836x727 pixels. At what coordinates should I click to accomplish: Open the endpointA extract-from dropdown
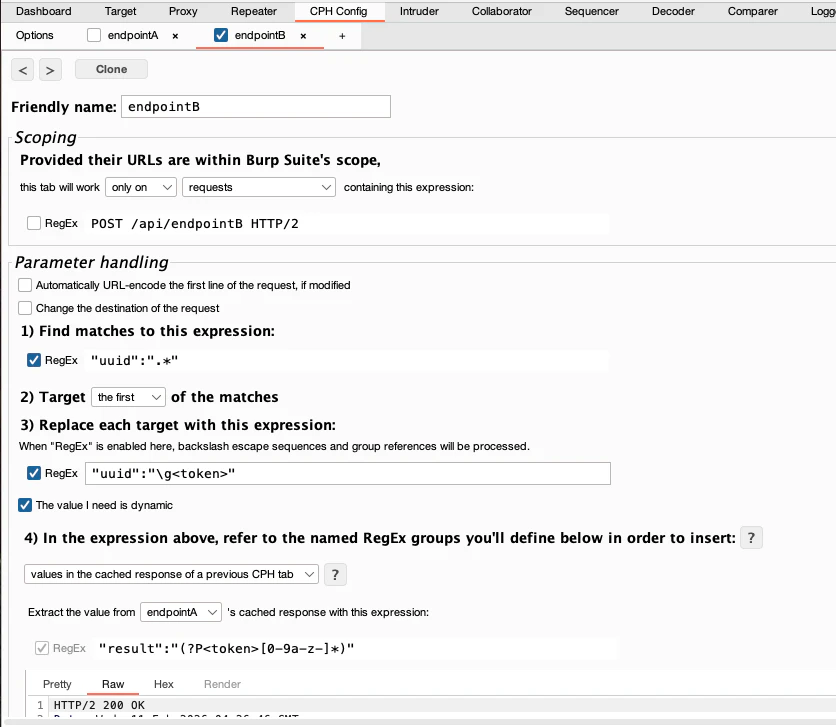pyautogui.click(x=181, y=612)
